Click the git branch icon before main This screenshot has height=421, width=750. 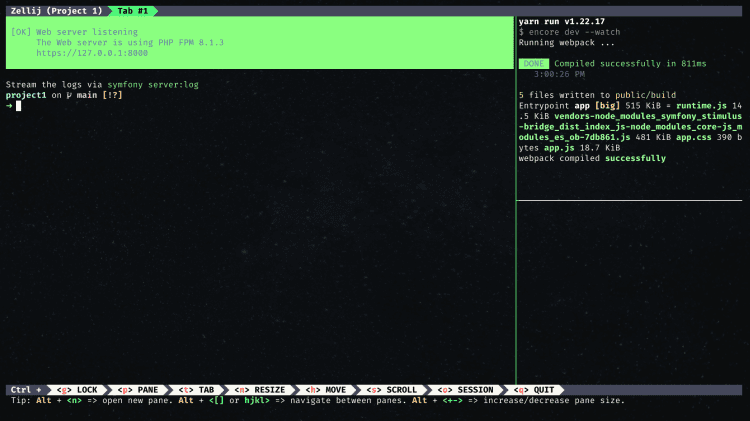point(69,95)
